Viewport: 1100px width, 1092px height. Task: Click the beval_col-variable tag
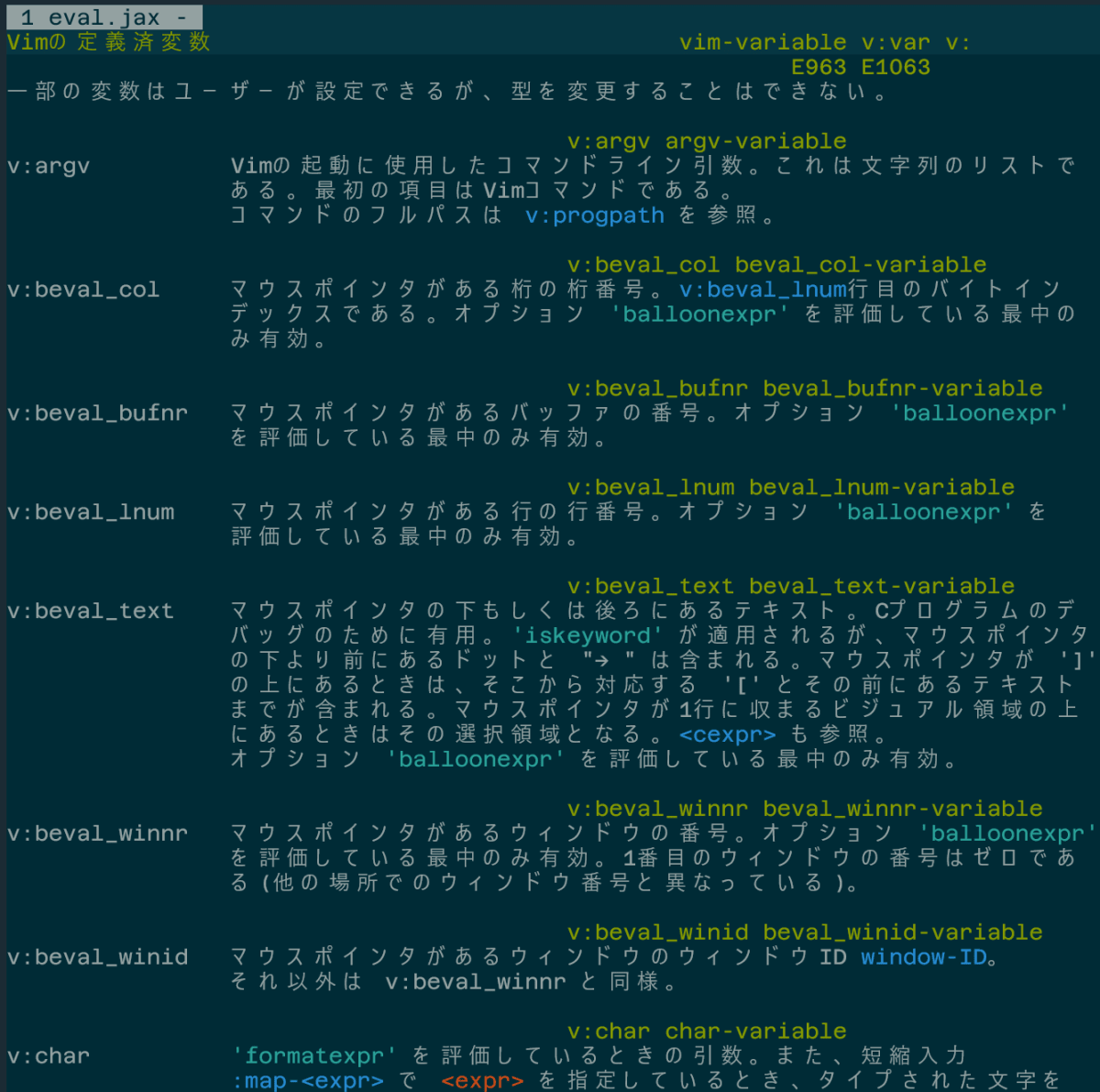(861, 265)
